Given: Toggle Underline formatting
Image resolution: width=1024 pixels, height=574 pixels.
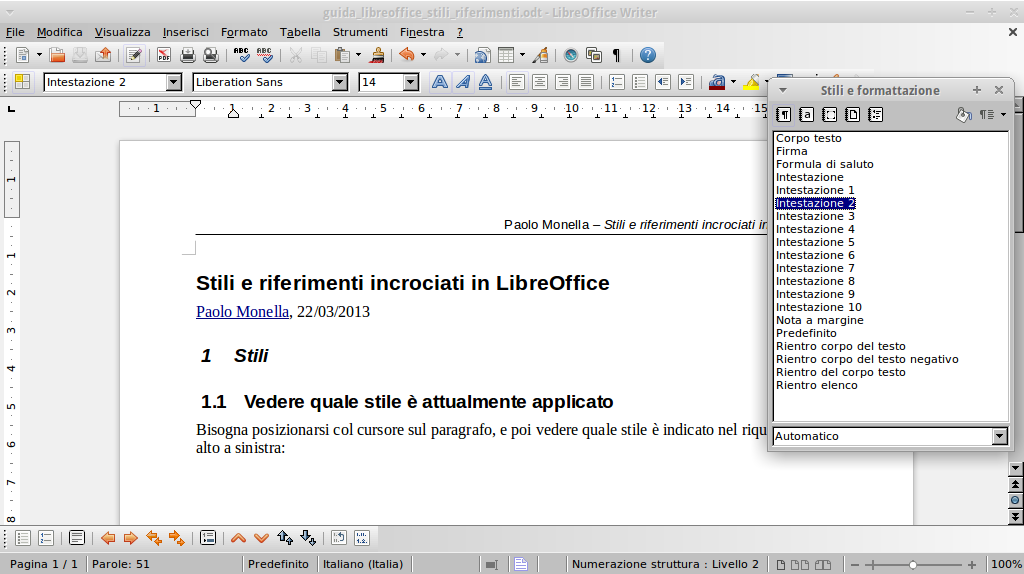Looking at the screenshot, I should pyautogui.click(x=485, y=82).
